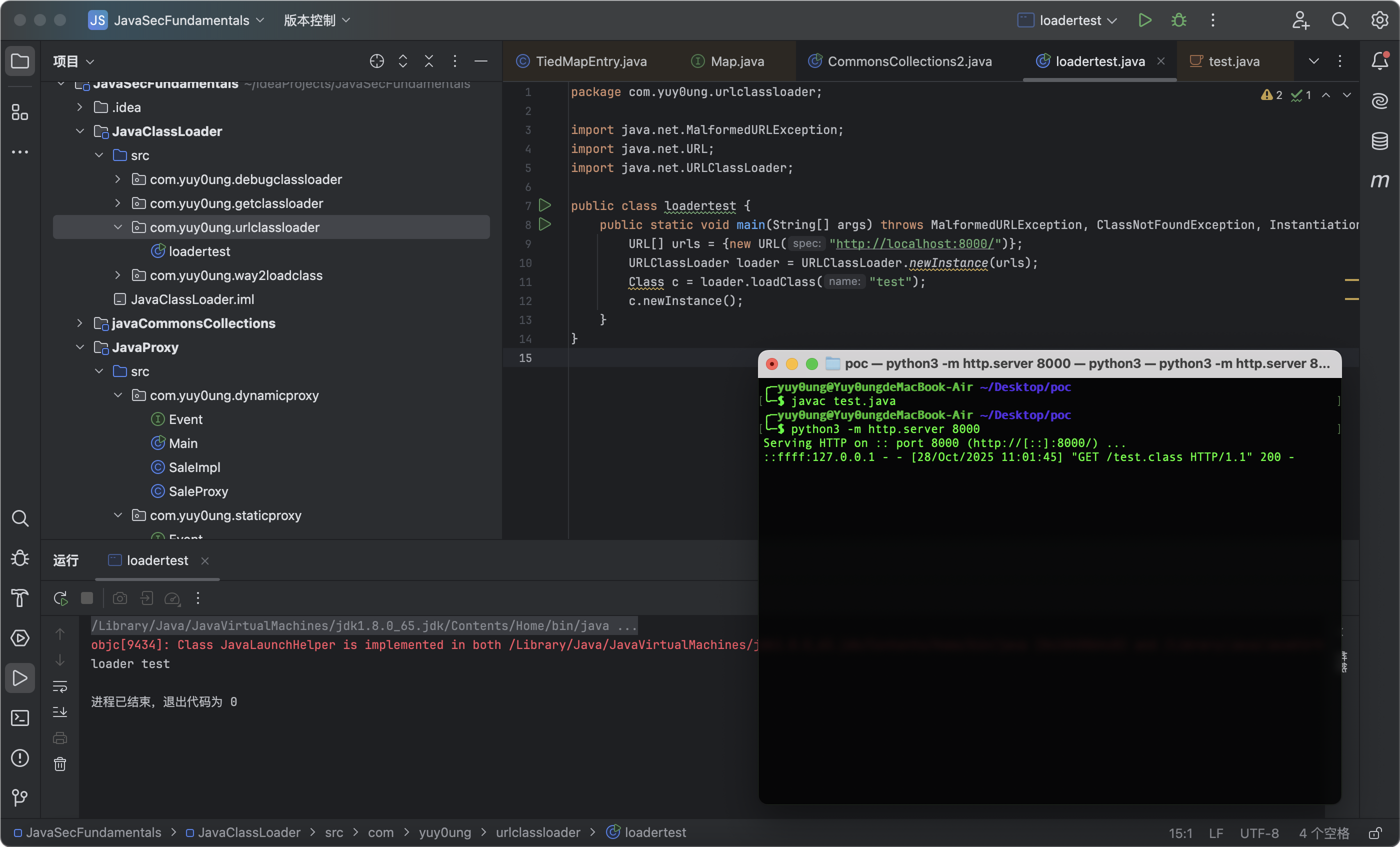Viewport: 1400px width, 847px height.
Task: Expand the javaCommonsCollections module
Action: [x=79, y=323]
